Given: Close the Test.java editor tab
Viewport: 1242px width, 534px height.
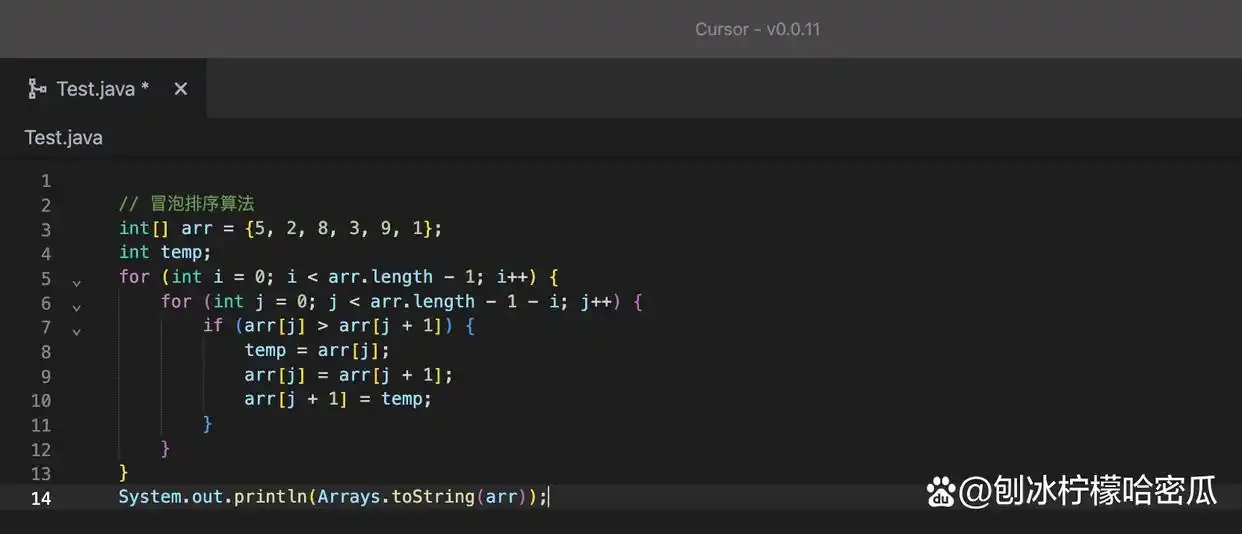Looking at the screenshot, I should tap(180, 89).
